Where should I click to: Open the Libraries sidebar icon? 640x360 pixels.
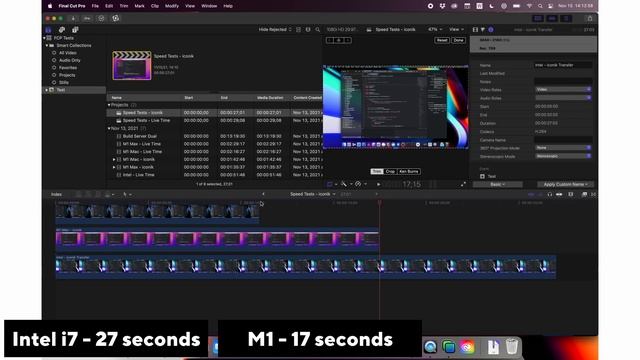point(48,30)
